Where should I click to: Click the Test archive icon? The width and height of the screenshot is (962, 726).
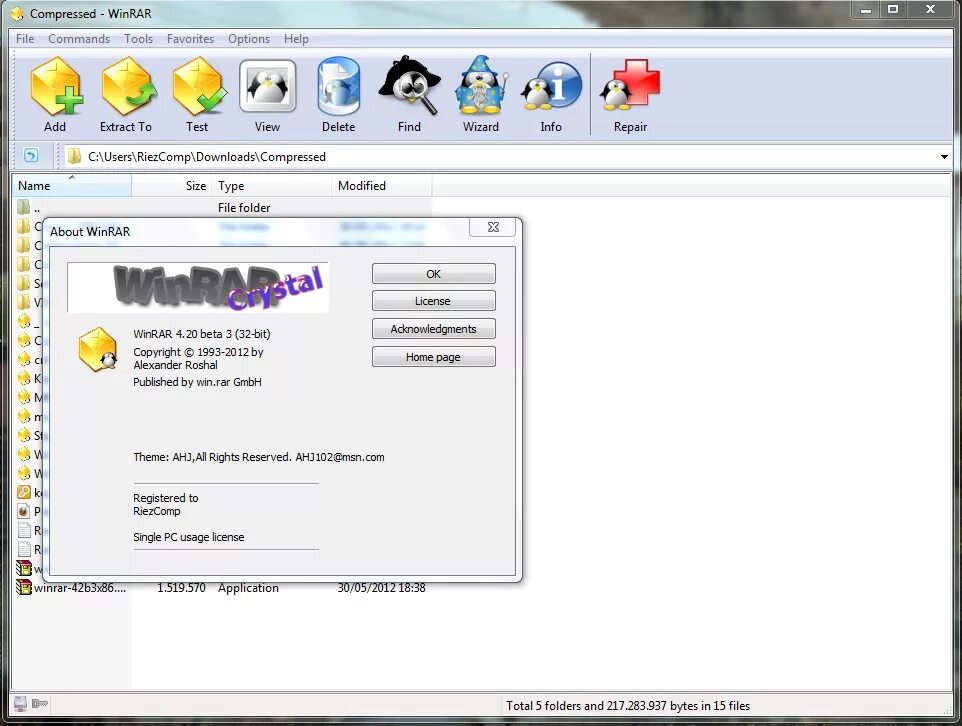point(198,87)
